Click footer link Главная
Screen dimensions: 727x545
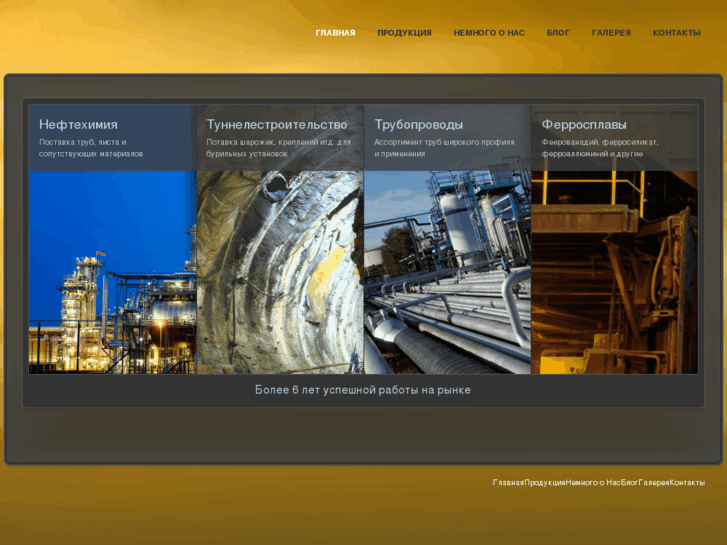[x=508, y=483]
